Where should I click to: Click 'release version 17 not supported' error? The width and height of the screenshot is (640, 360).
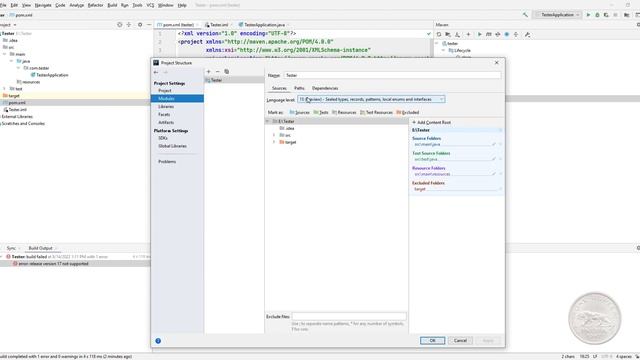point(53,264)
